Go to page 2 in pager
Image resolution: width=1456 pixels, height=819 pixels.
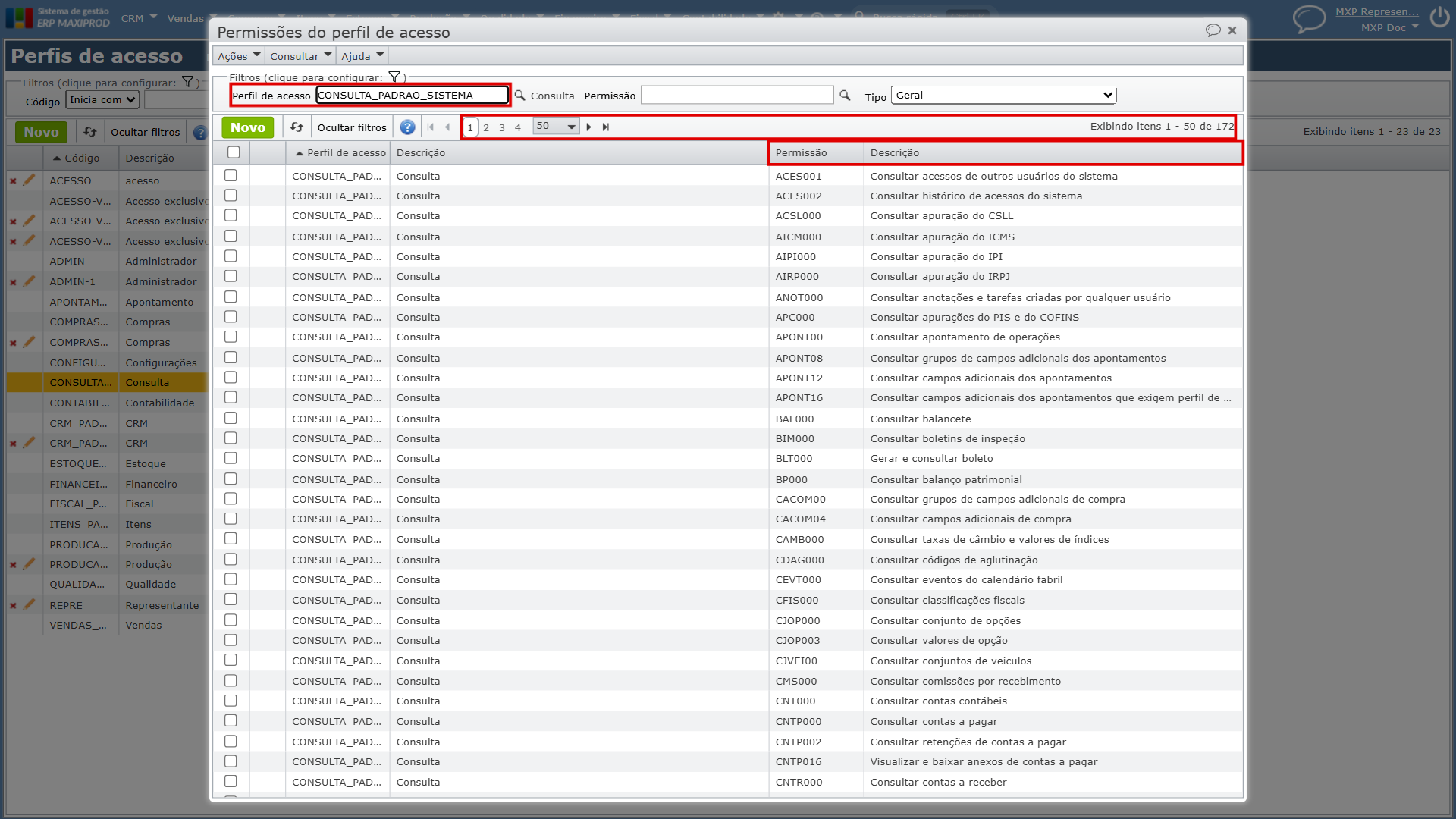[x=486, y=127]
